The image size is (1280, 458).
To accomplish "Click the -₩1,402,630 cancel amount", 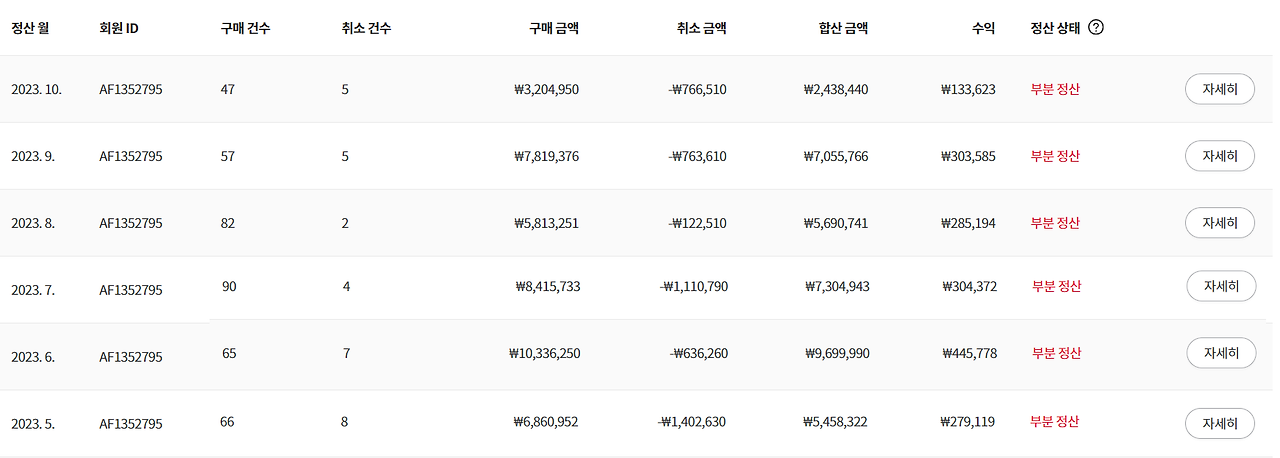I will pyautogui.click(x=692, y=422).
